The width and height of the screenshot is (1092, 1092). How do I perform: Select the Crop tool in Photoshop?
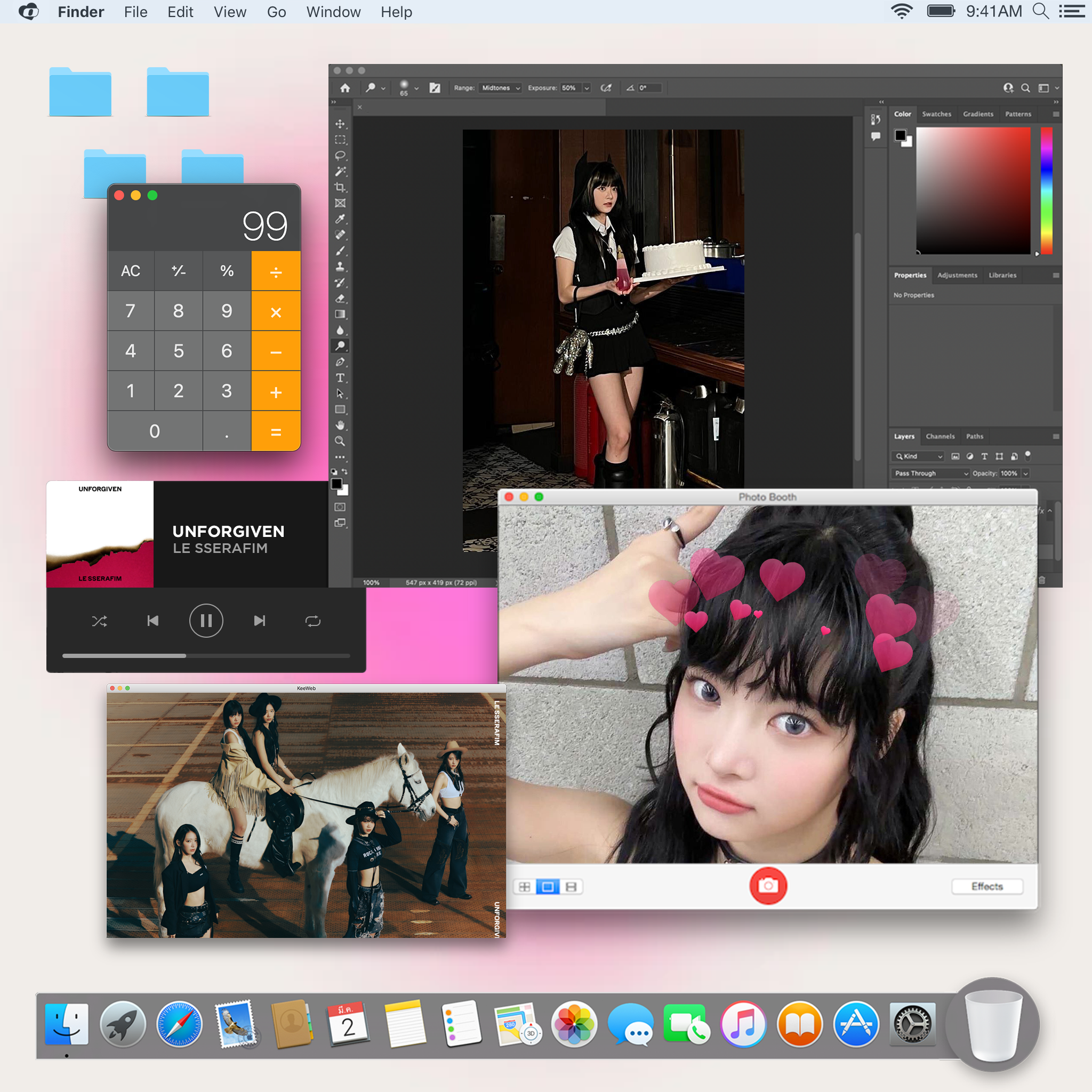pyautogui.click(x=340, y=187)
